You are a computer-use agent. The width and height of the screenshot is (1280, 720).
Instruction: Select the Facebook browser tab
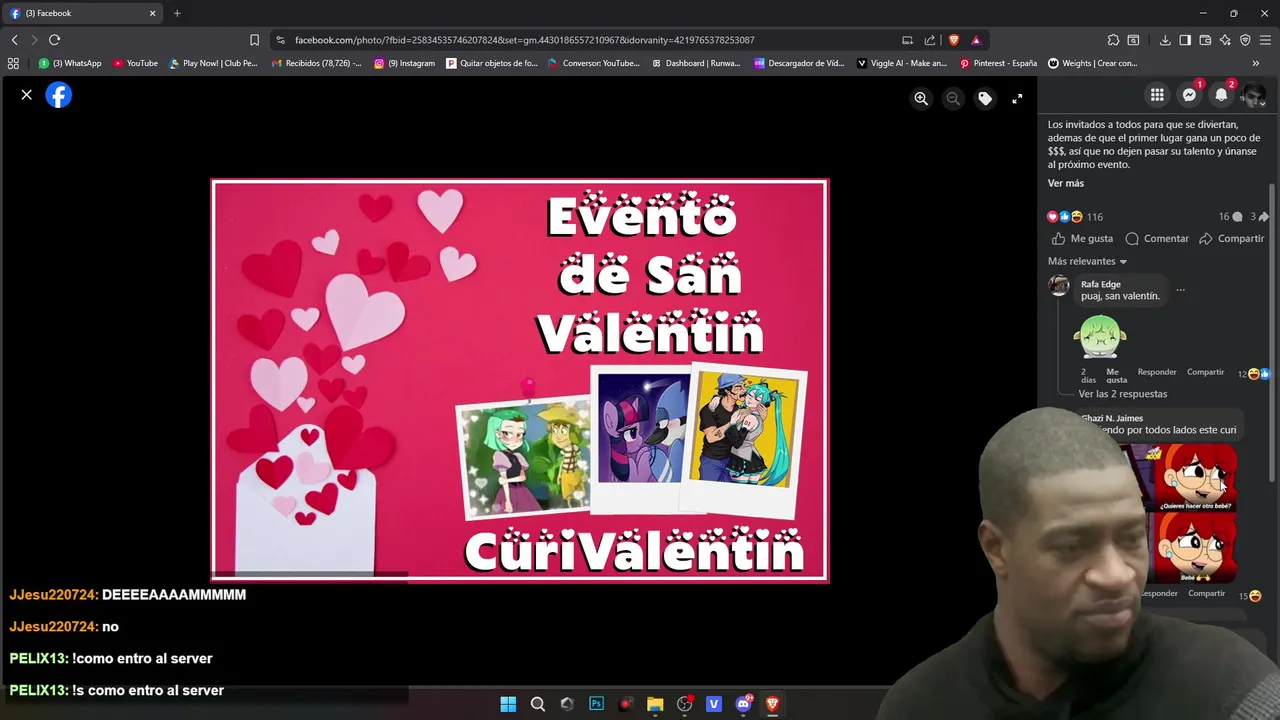click(80, 13)
